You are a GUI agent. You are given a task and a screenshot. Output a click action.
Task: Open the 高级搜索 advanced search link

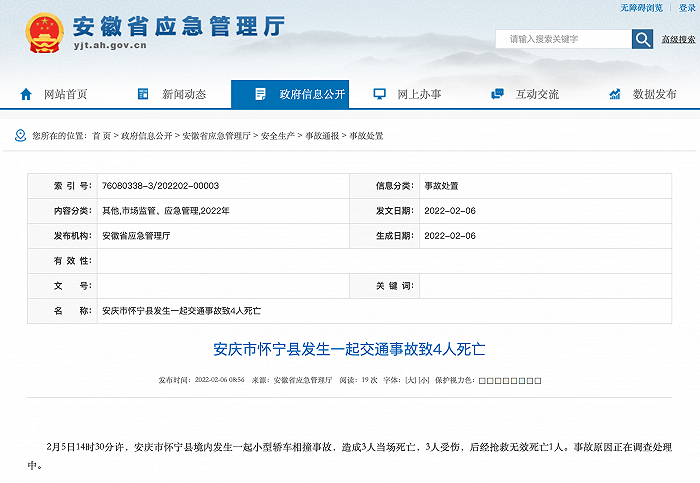pos(678,40)
